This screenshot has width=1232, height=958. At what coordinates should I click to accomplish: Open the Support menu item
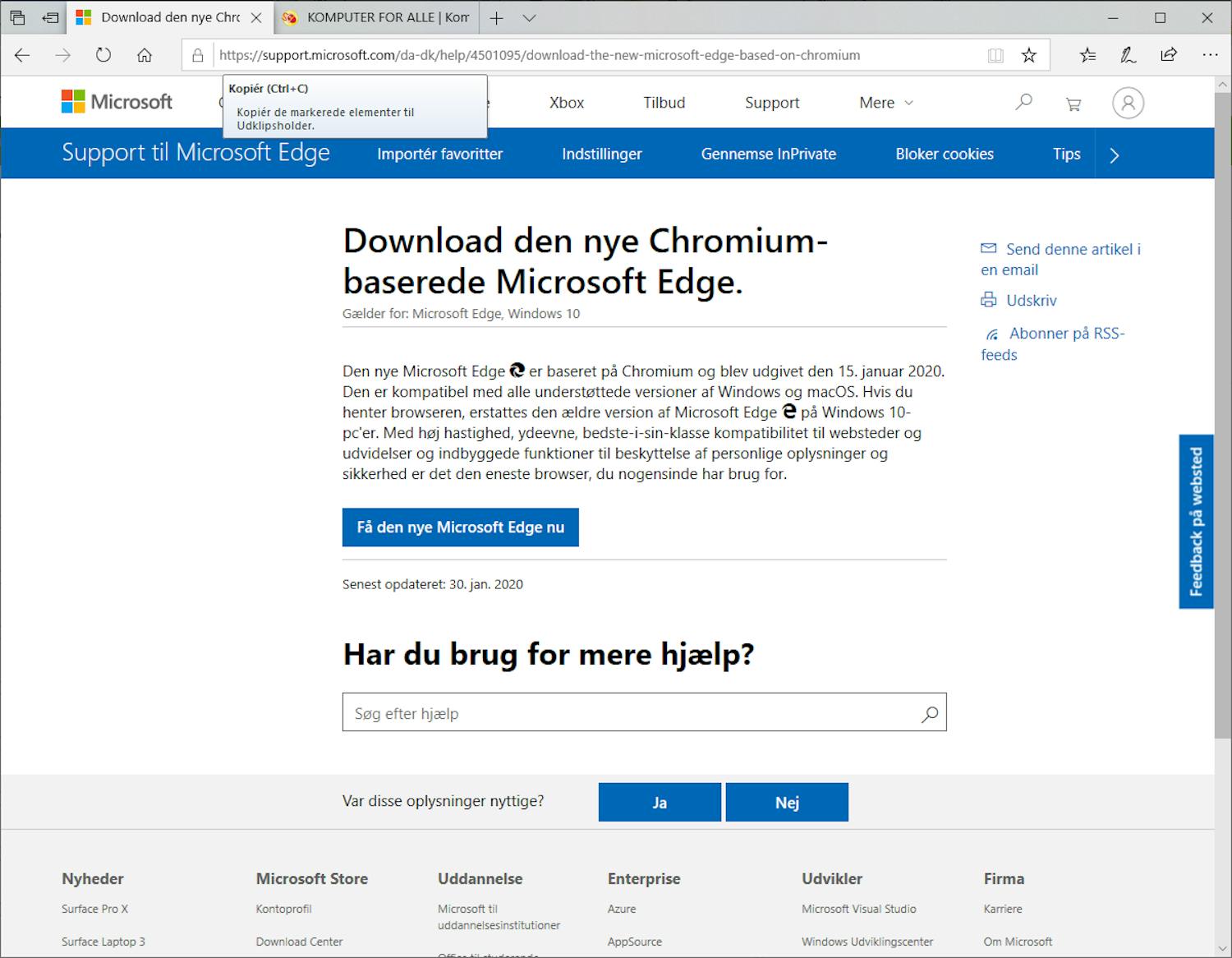(x=772, y=103)
